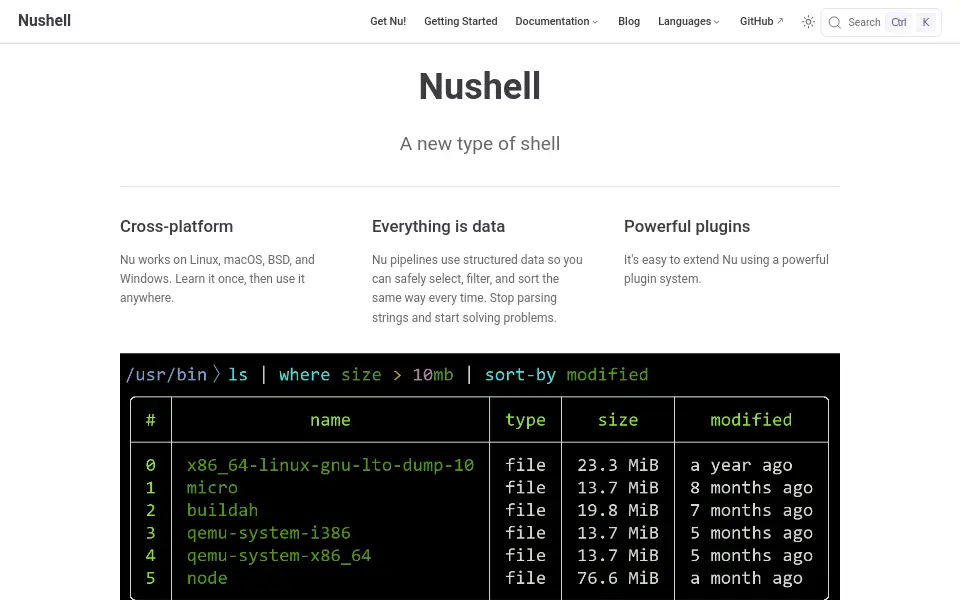Click the qemu-system-i386 file name
960x600 pixels.
click(x=269, y=533)
